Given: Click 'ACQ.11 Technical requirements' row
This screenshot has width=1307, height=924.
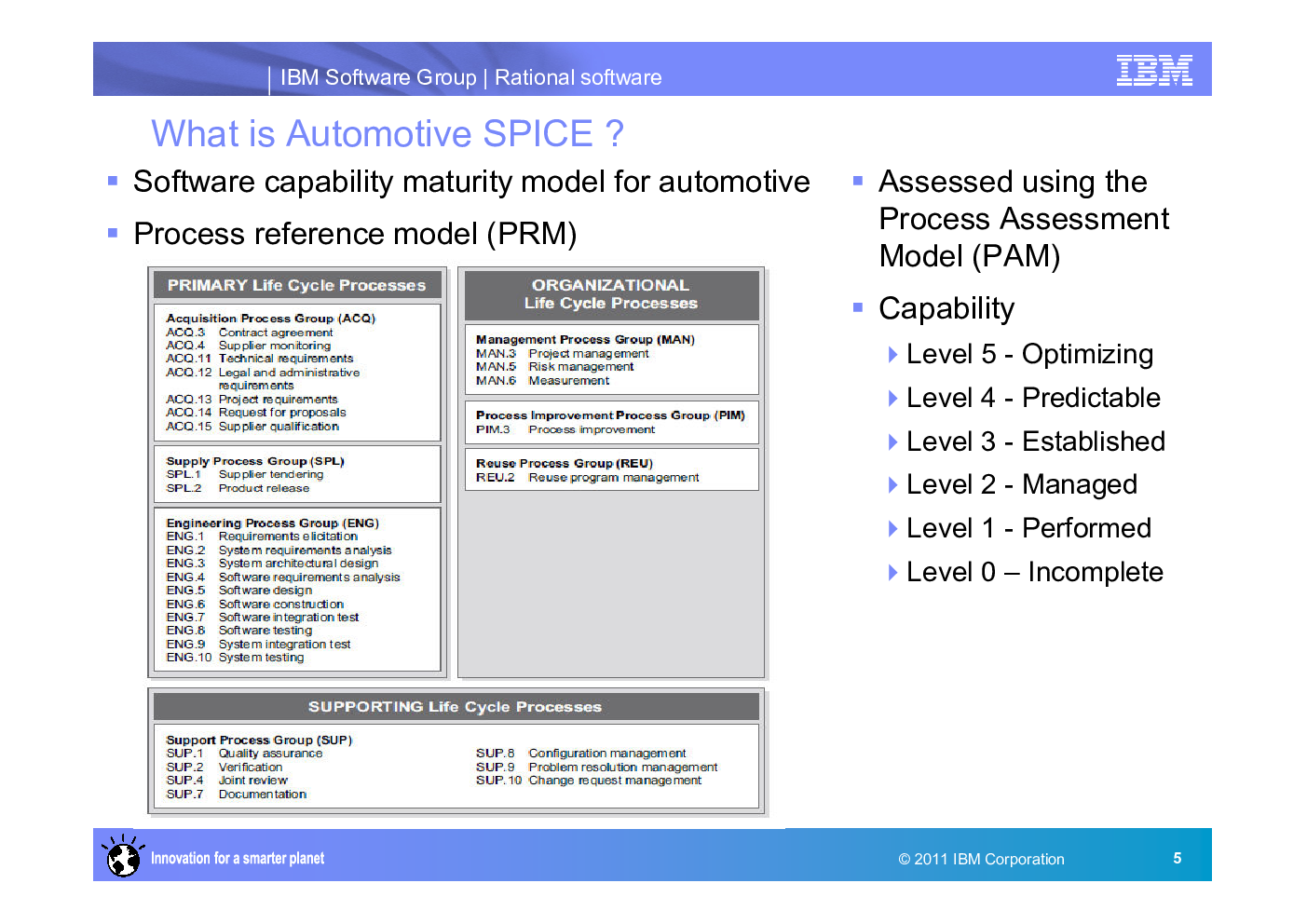Looking at the screenshot, I should (x=260, y=359).
